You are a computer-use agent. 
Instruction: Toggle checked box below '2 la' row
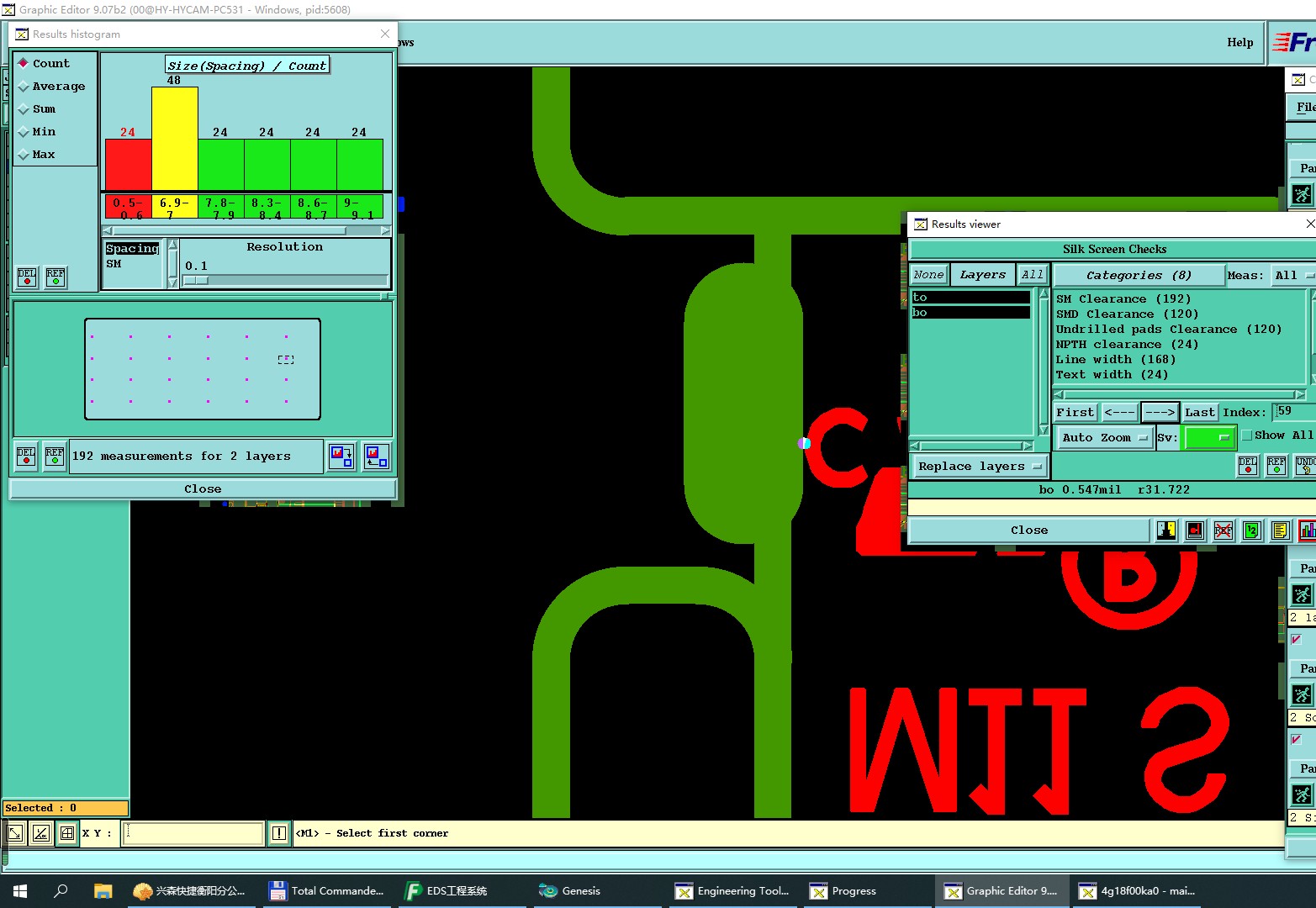point(1296,640)
